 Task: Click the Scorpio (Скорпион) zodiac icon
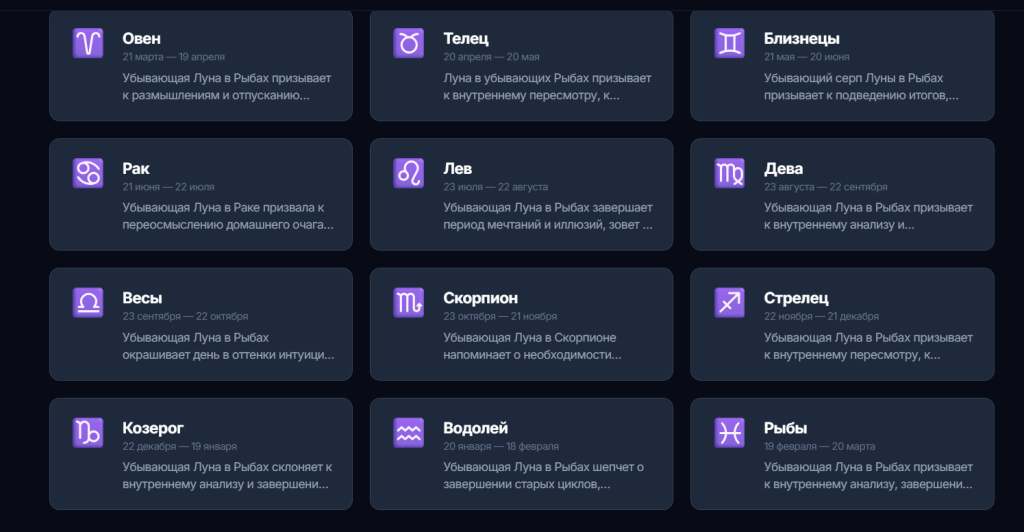[408, 302]
